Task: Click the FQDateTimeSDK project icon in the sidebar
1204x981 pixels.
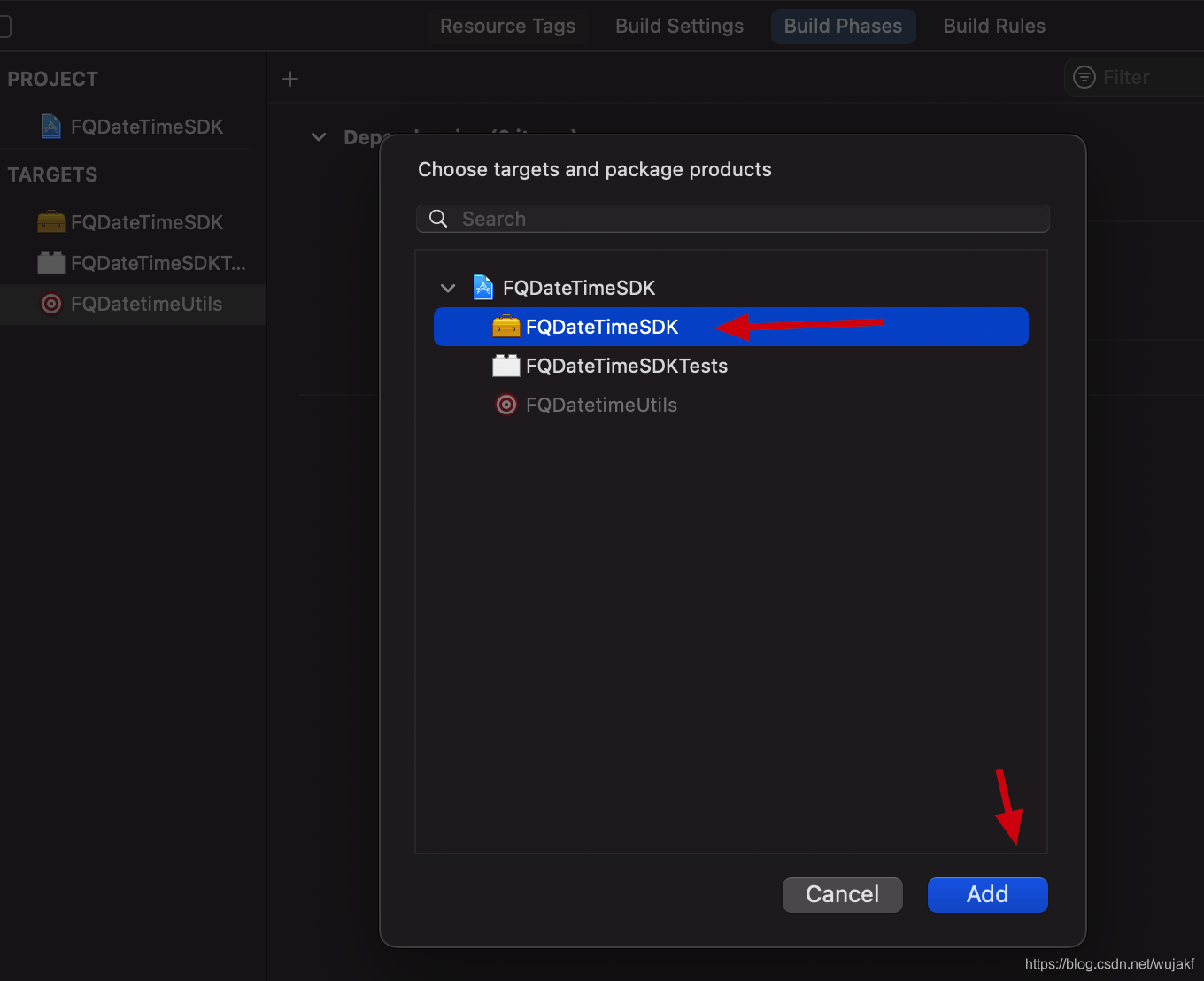Action: 51,127
